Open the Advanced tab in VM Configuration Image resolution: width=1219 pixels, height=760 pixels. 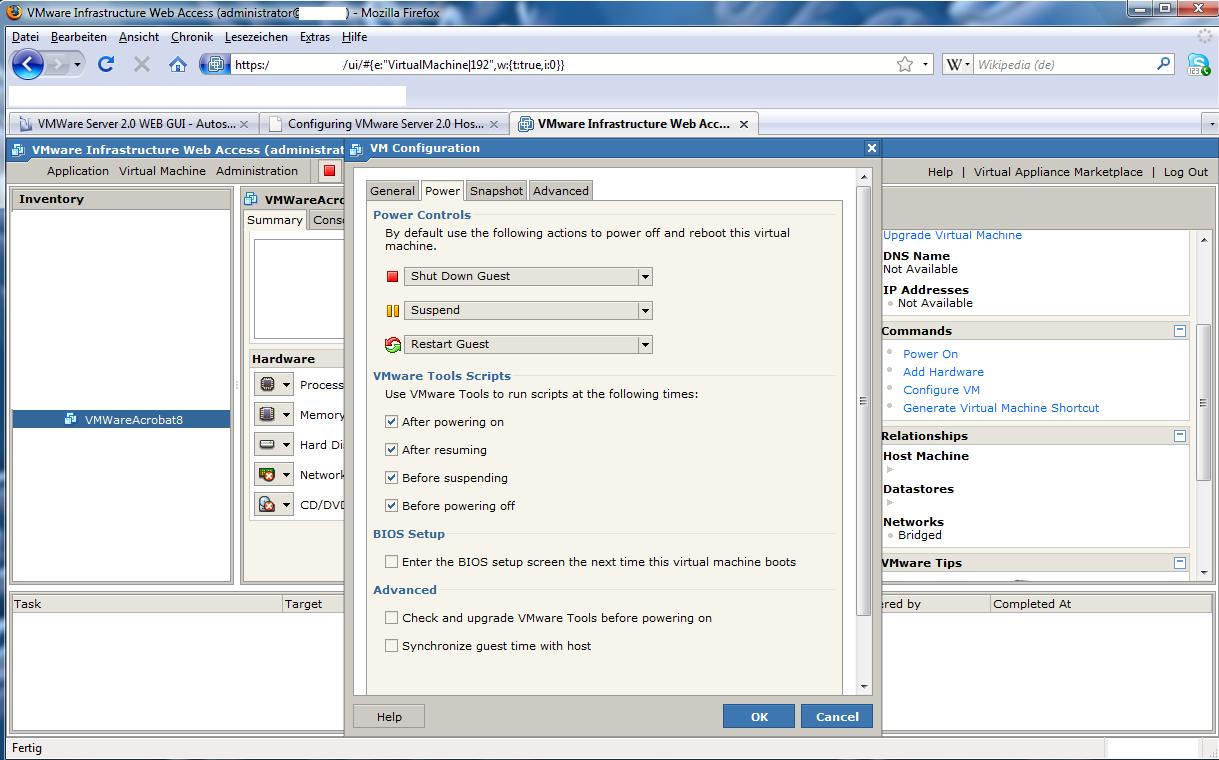coord(561,191)
